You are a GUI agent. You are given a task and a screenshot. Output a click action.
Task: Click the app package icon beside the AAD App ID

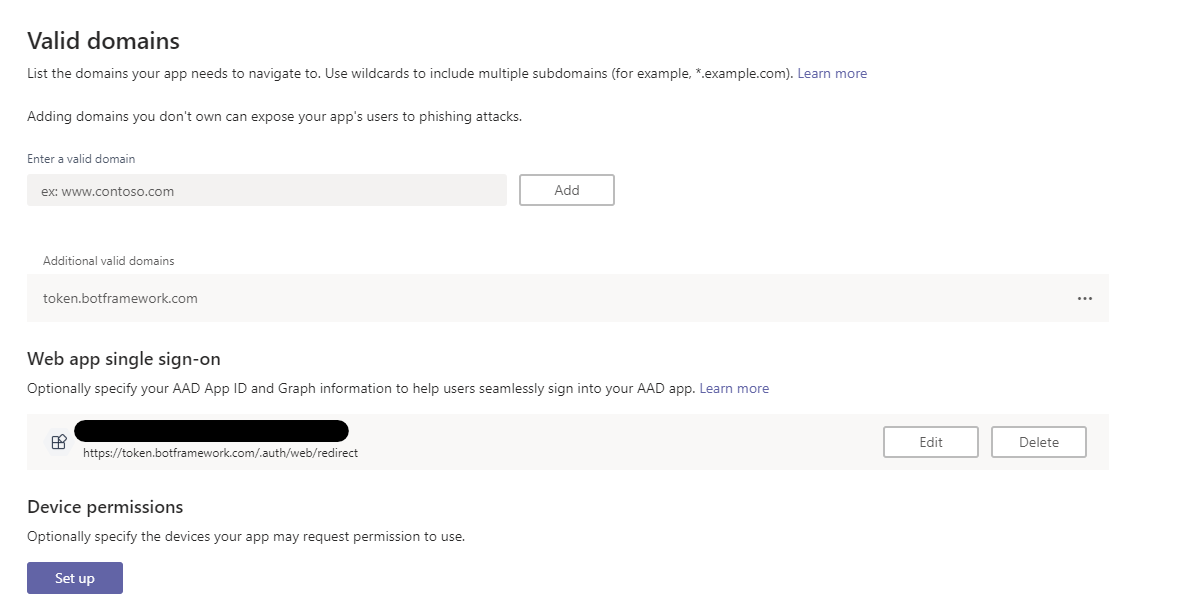click(59, 441)
